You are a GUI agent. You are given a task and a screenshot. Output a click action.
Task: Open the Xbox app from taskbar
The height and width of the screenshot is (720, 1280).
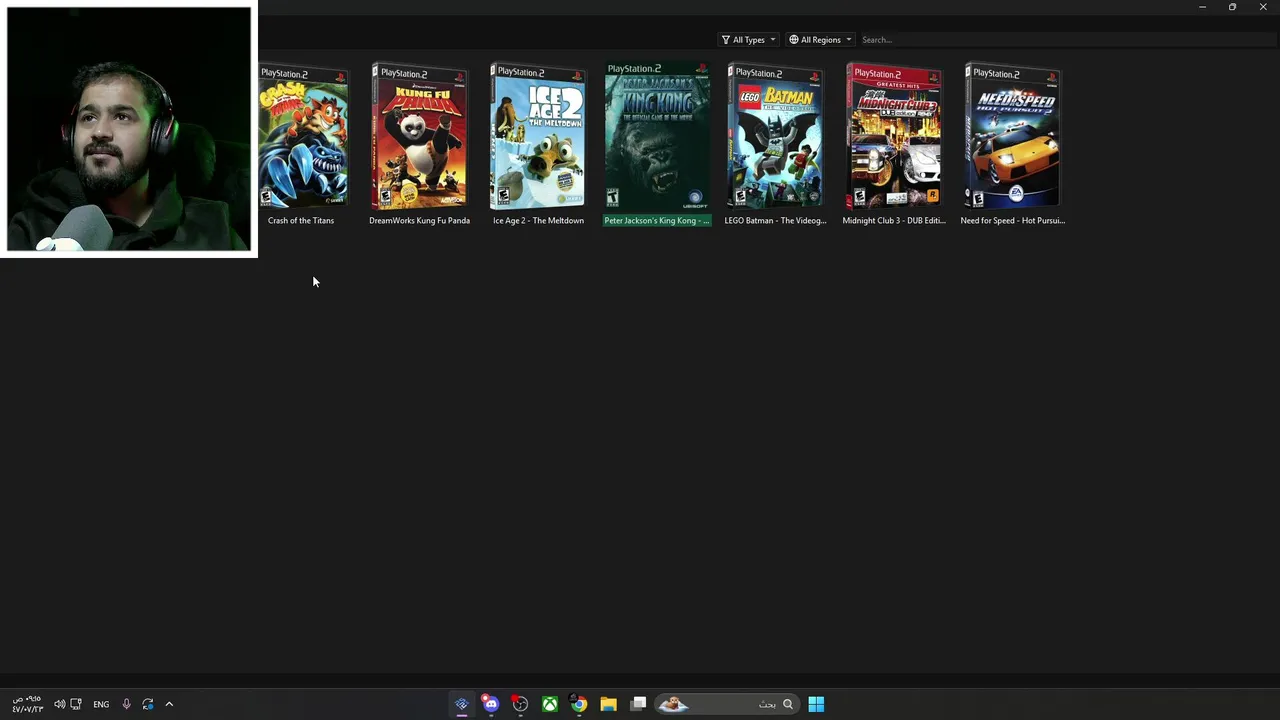click(x=550, y=704)
